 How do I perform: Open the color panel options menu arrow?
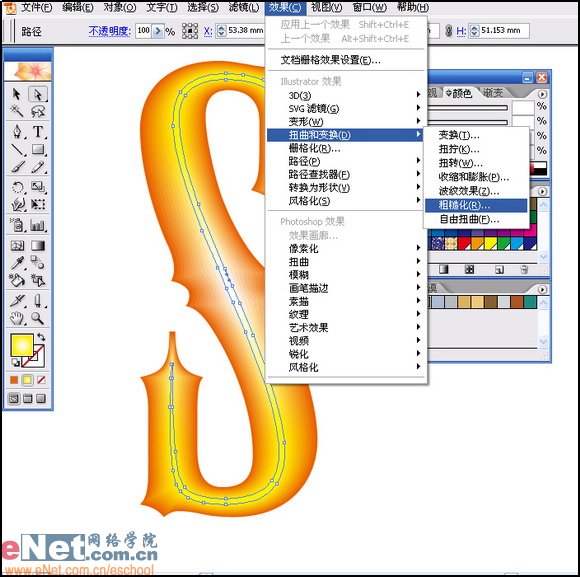click(x=542, y=94)
